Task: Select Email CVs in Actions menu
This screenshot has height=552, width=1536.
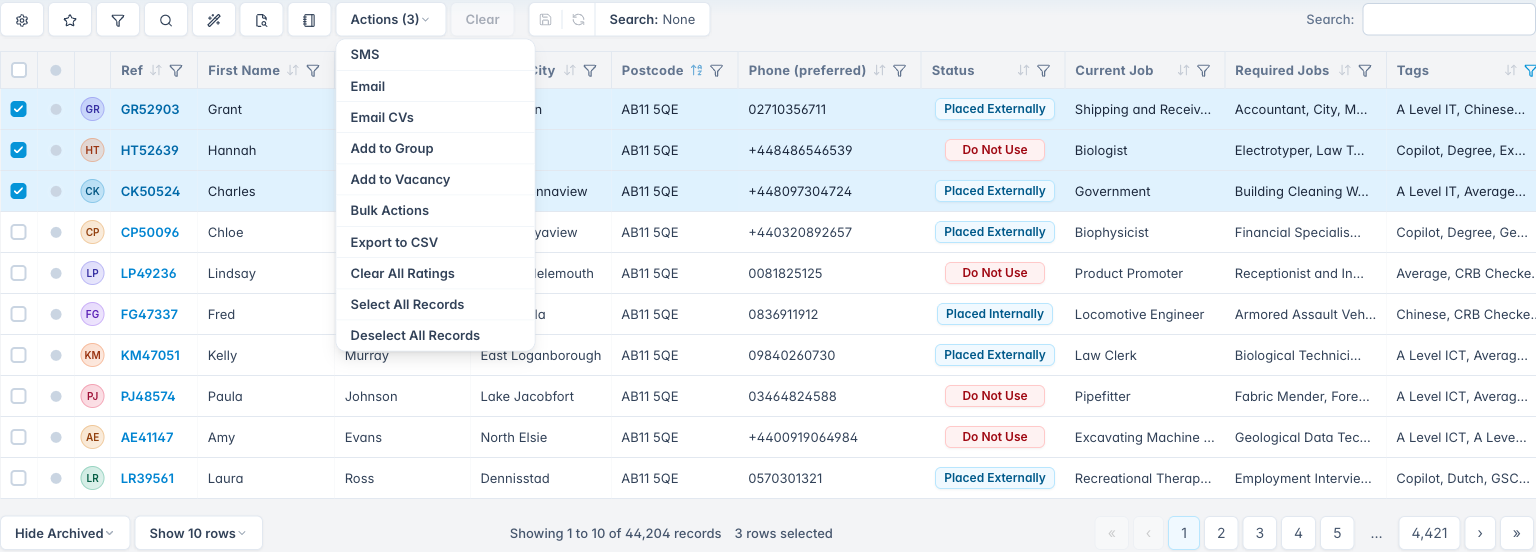Action: coord(435,117)
